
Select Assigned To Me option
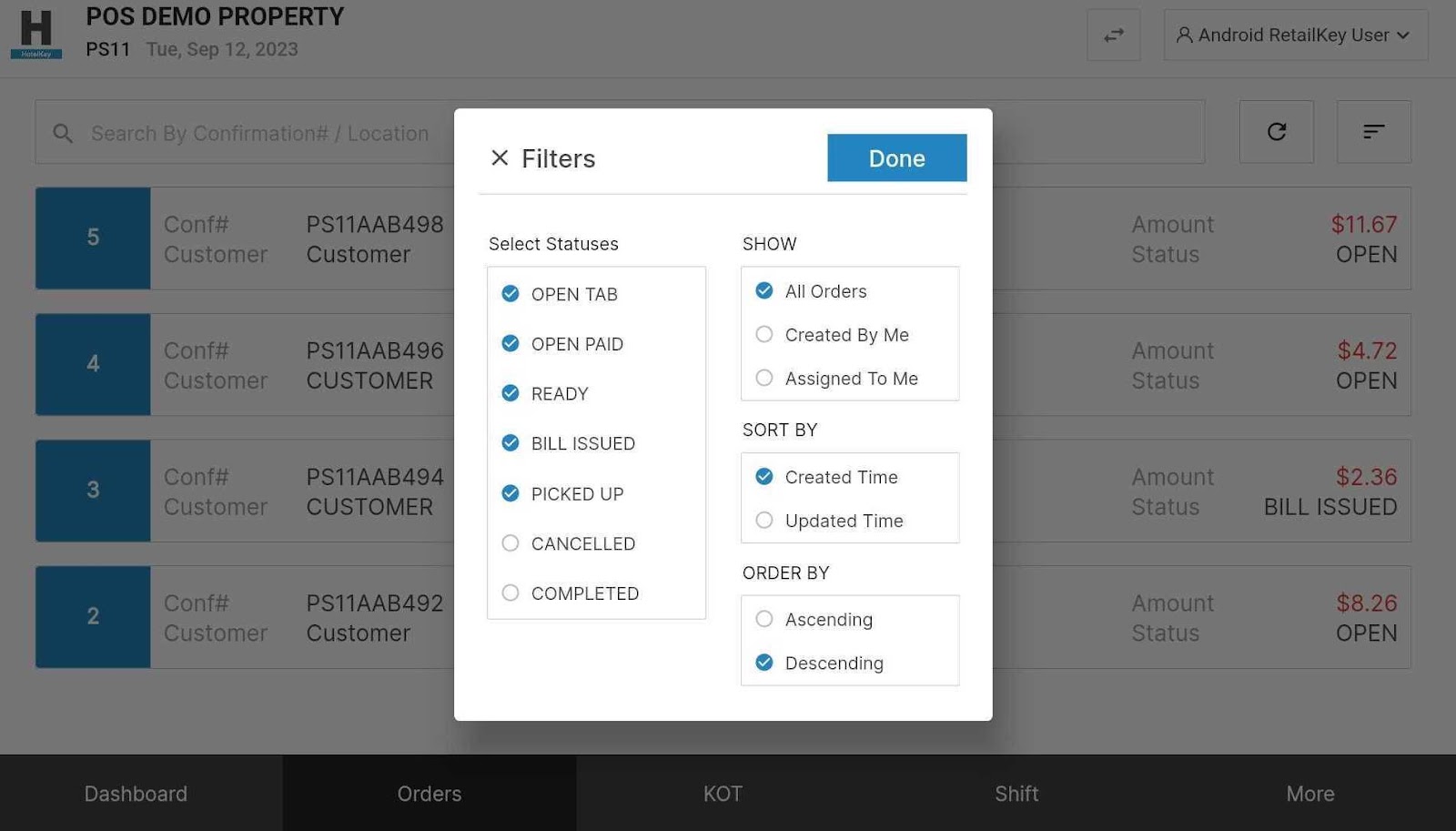[764, 379]
